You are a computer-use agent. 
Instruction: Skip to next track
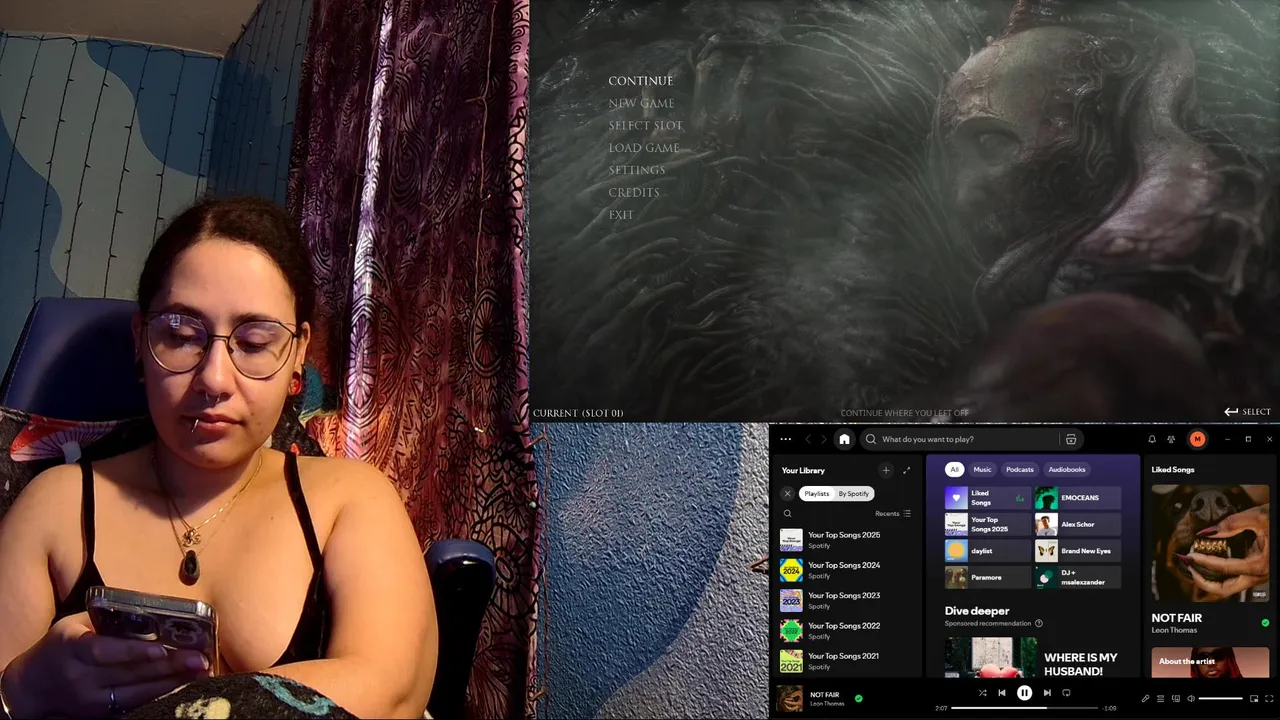(x=1047, y=692)
